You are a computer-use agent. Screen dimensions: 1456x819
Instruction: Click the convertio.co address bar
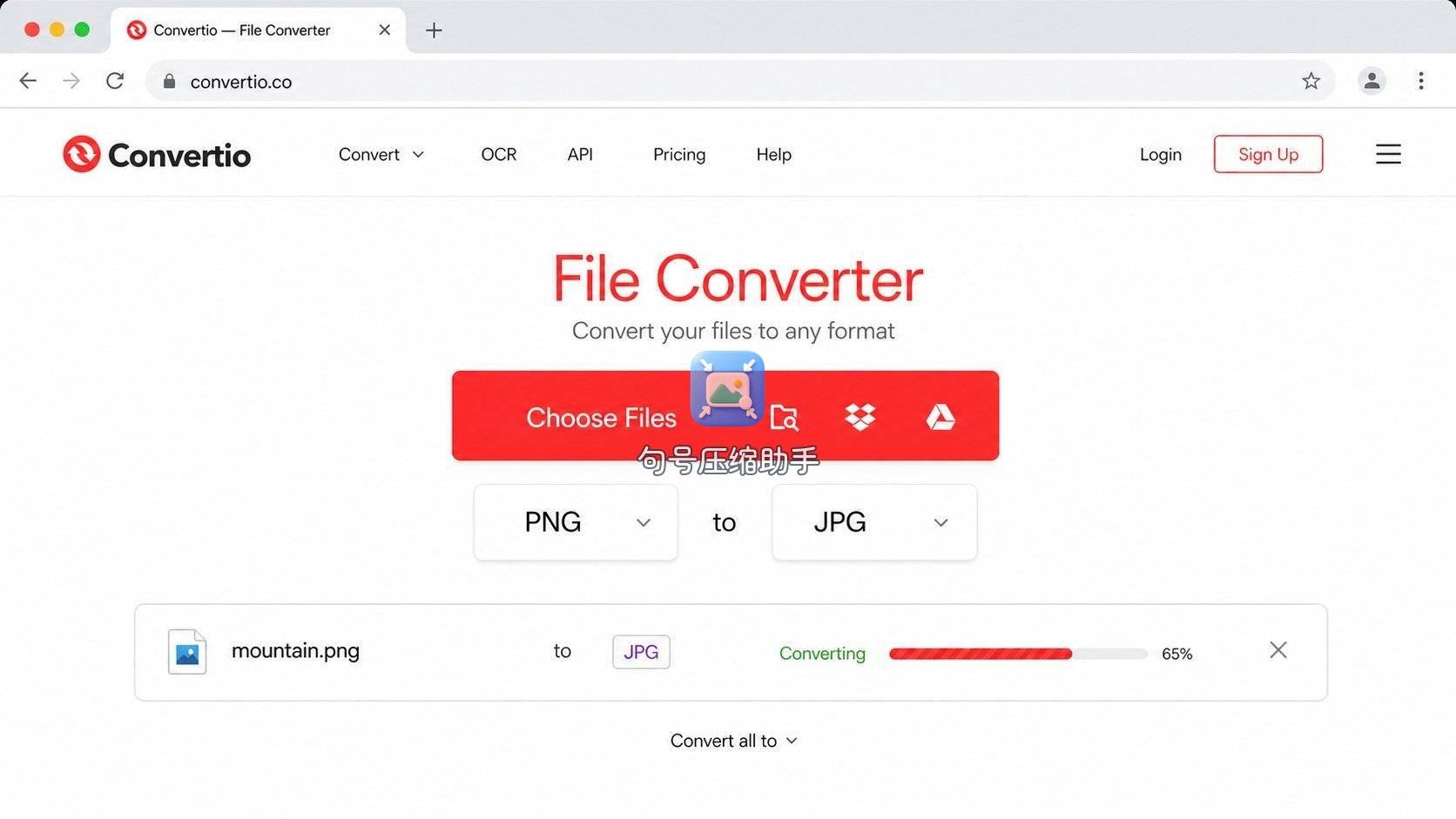point(740,81)
